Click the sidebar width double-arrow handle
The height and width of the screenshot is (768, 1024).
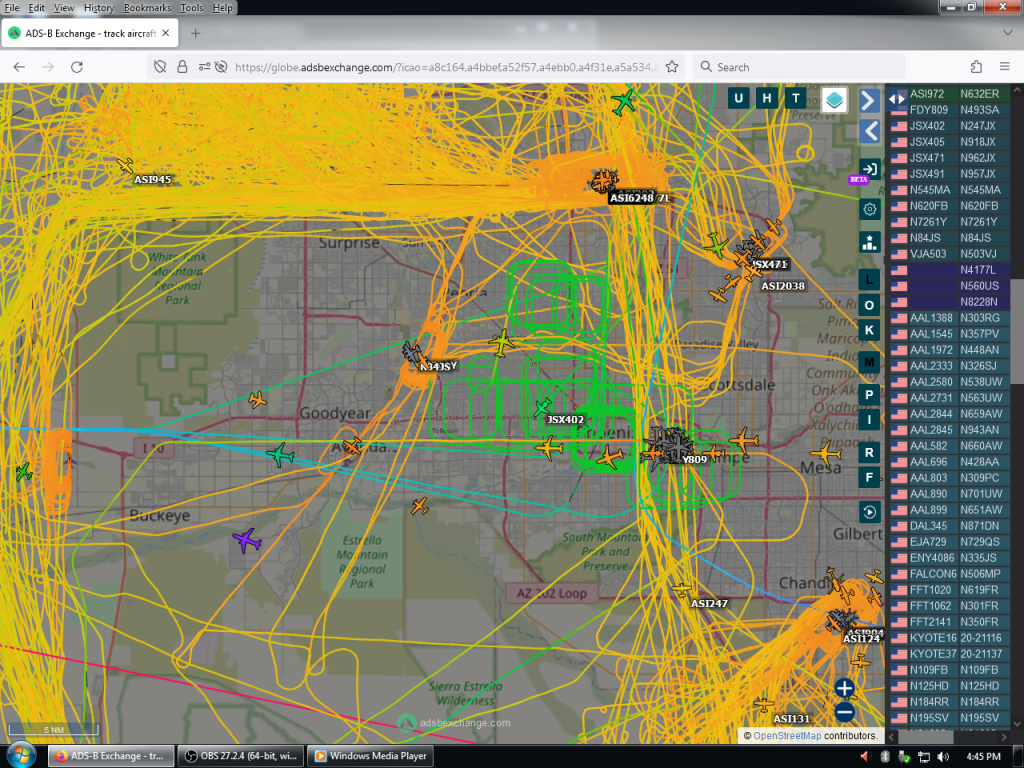point(897,99)
